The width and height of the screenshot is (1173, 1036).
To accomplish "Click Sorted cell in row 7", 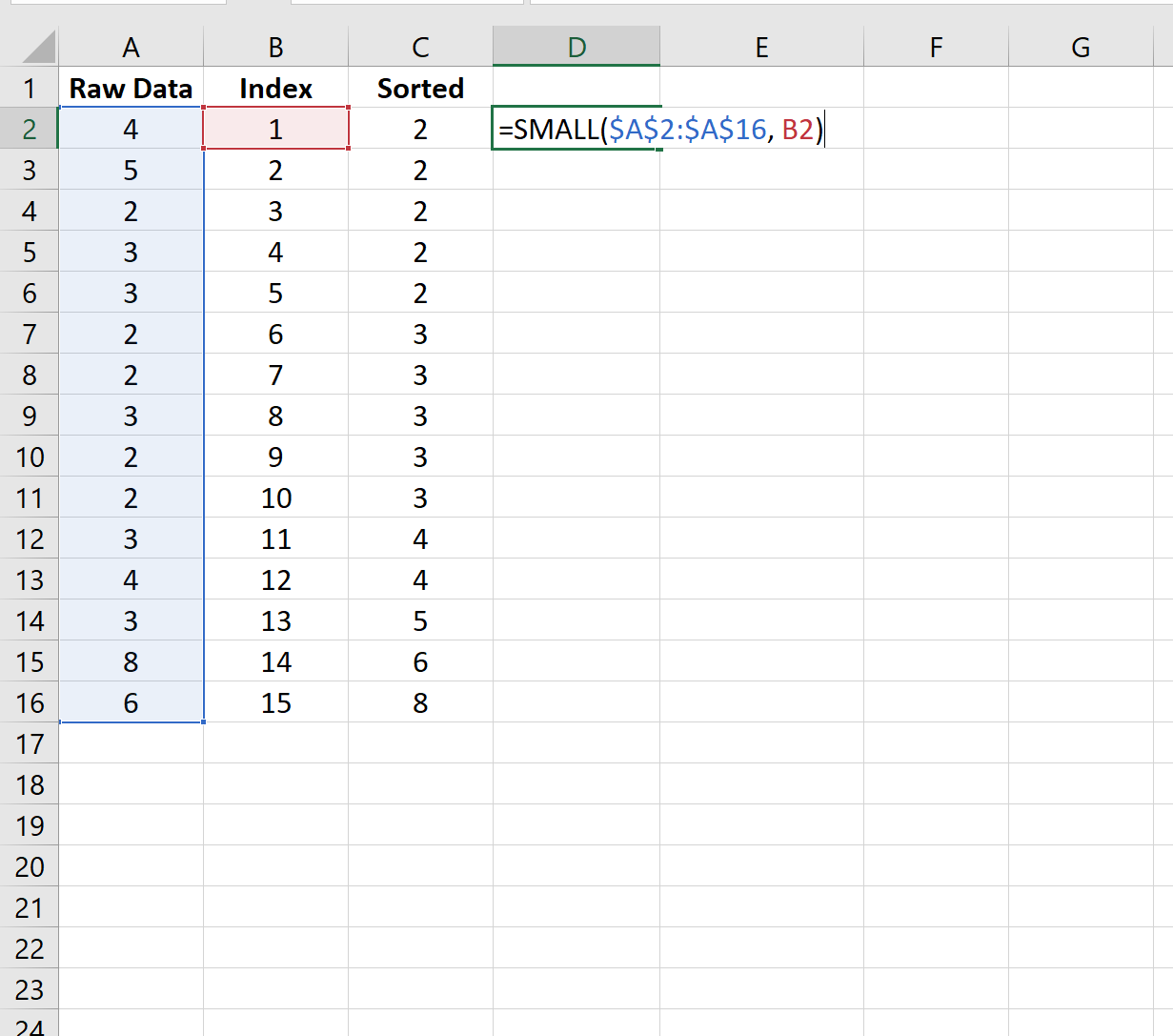I will coord(420,334).
